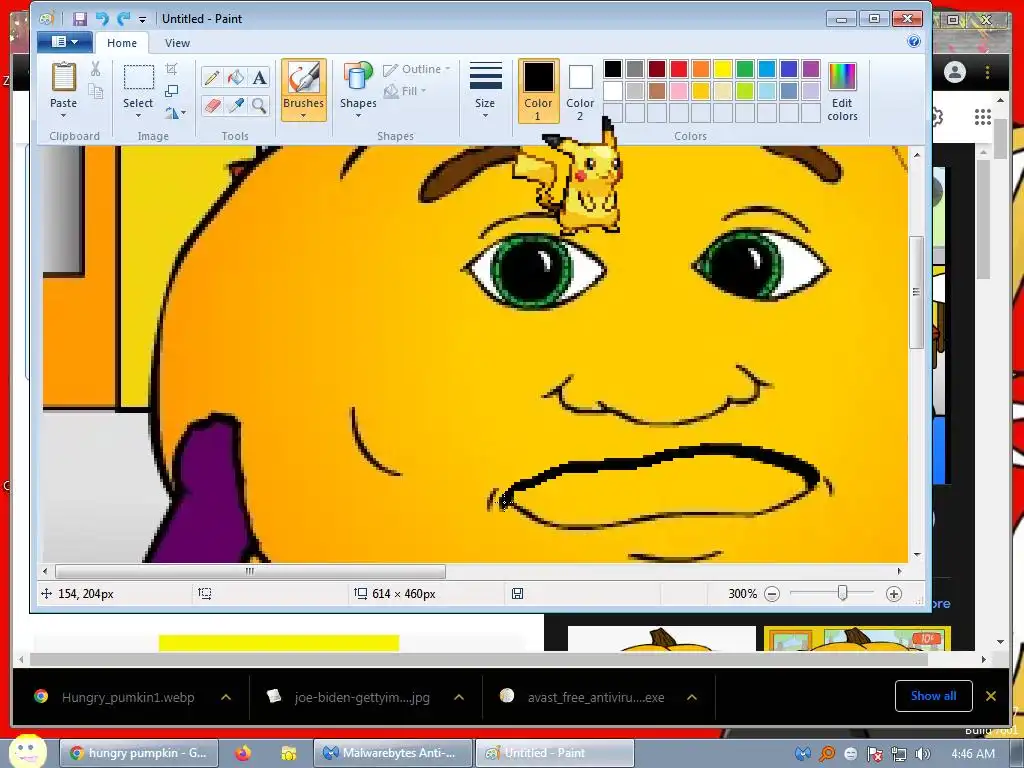
Task: Click the Chrome Google apps grid icon
Action: (982, 117)
